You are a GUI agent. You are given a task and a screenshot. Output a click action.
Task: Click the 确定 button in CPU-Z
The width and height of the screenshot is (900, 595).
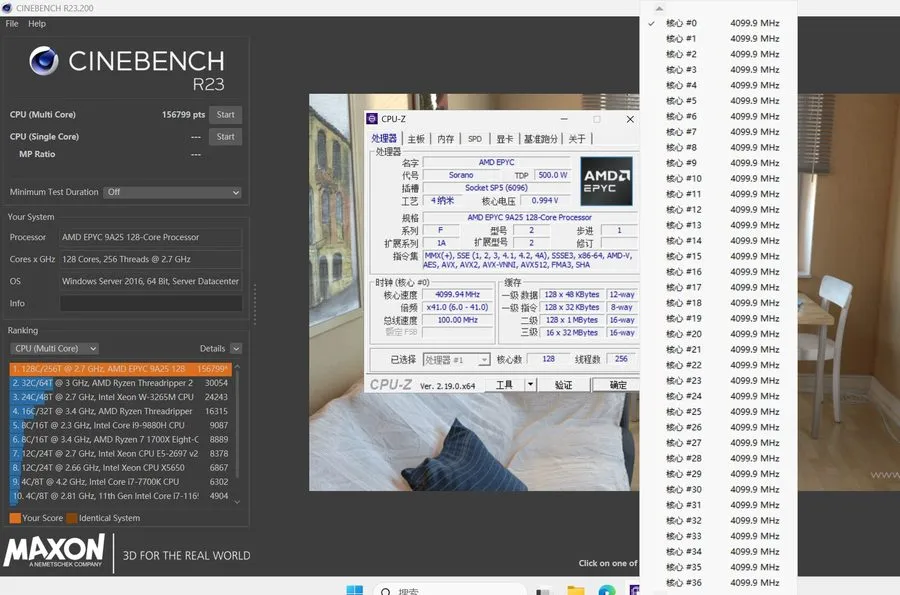616,385
